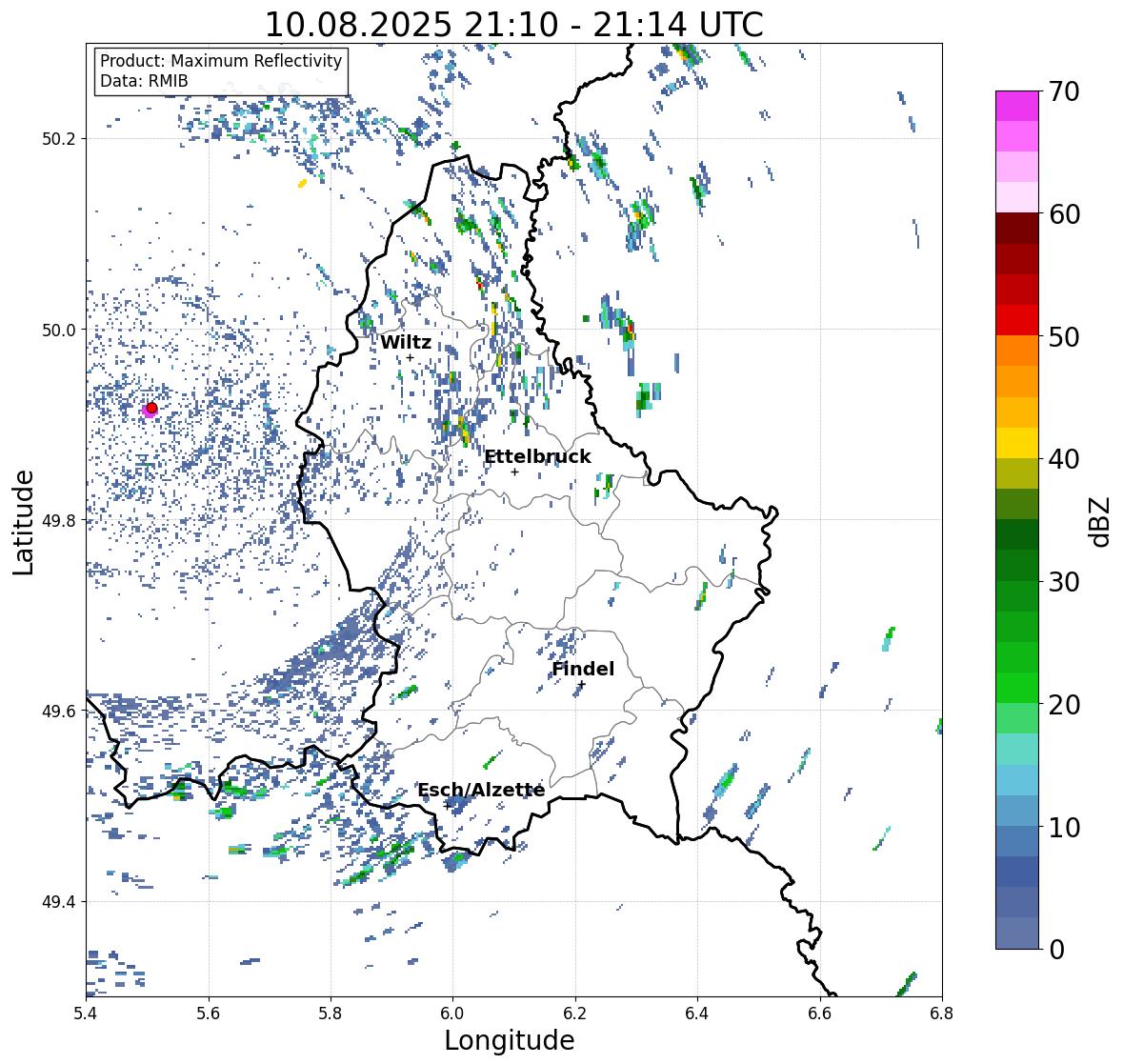Click the 50.0 latitude tick label
The height and width of the screenshot is (1064, 1123).
point(60,331)
